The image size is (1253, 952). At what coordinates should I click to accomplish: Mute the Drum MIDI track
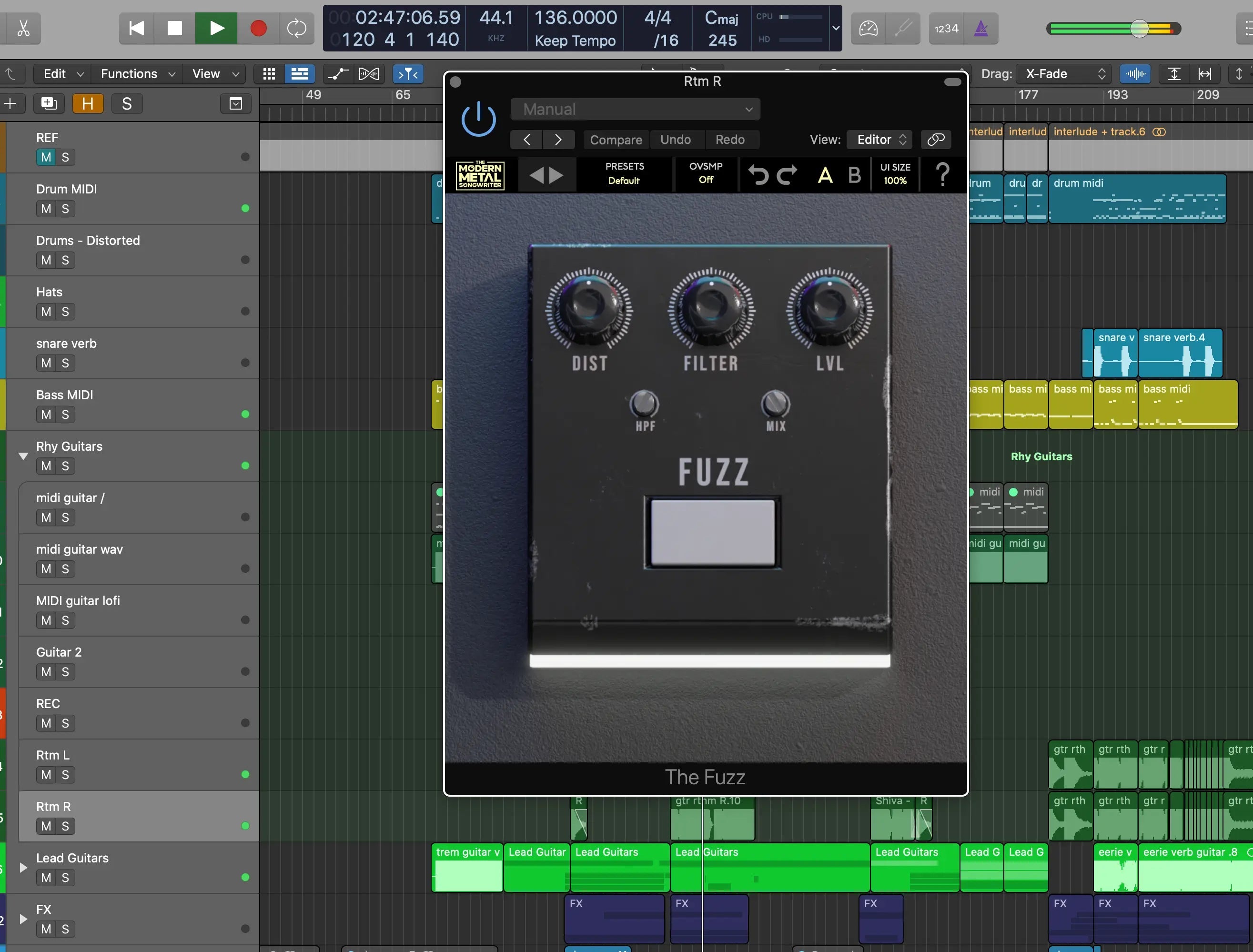(x=46, y=209)
